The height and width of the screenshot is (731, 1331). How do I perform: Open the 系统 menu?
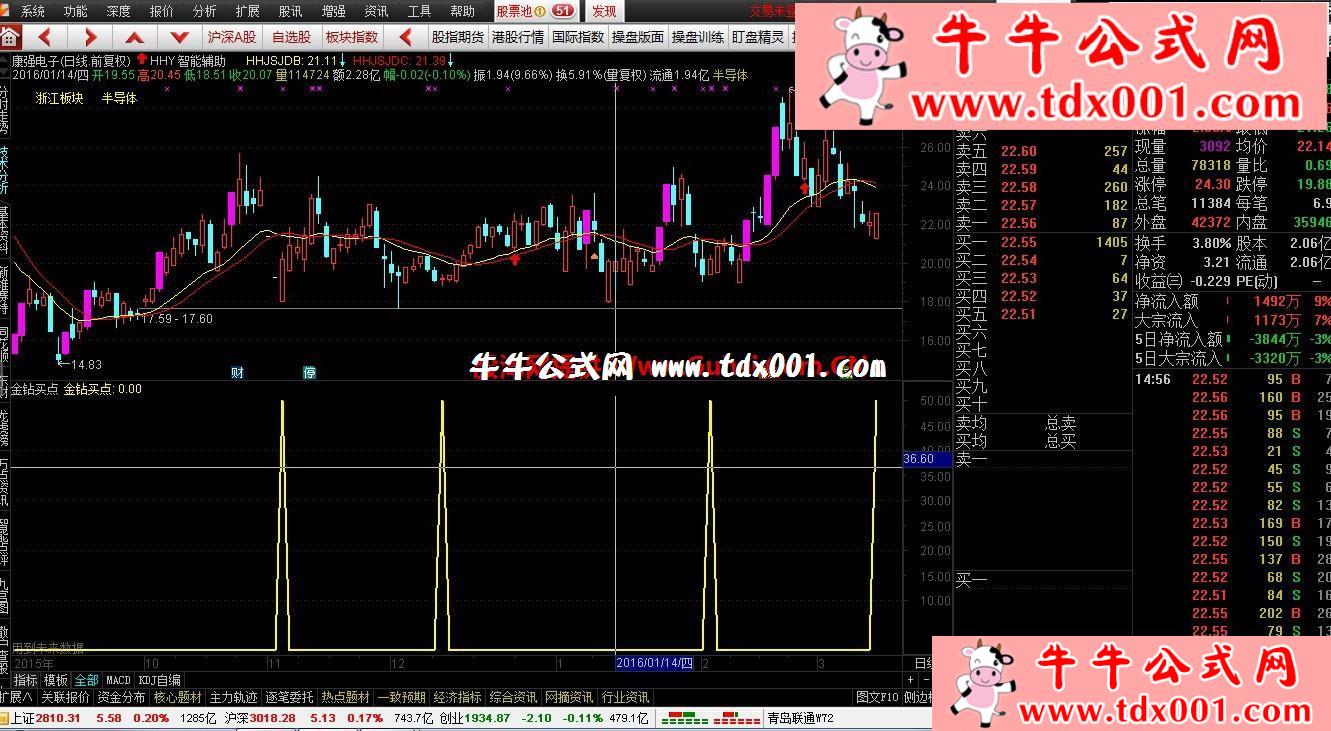[33, 11]
